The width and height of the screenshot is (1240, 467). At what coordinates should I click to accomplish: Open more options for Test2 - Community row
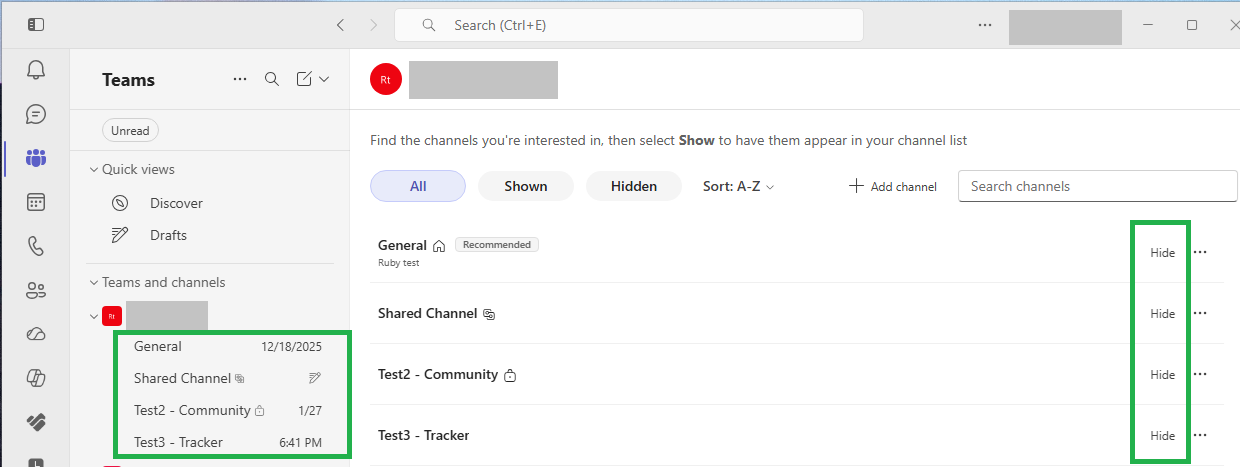1201,375
